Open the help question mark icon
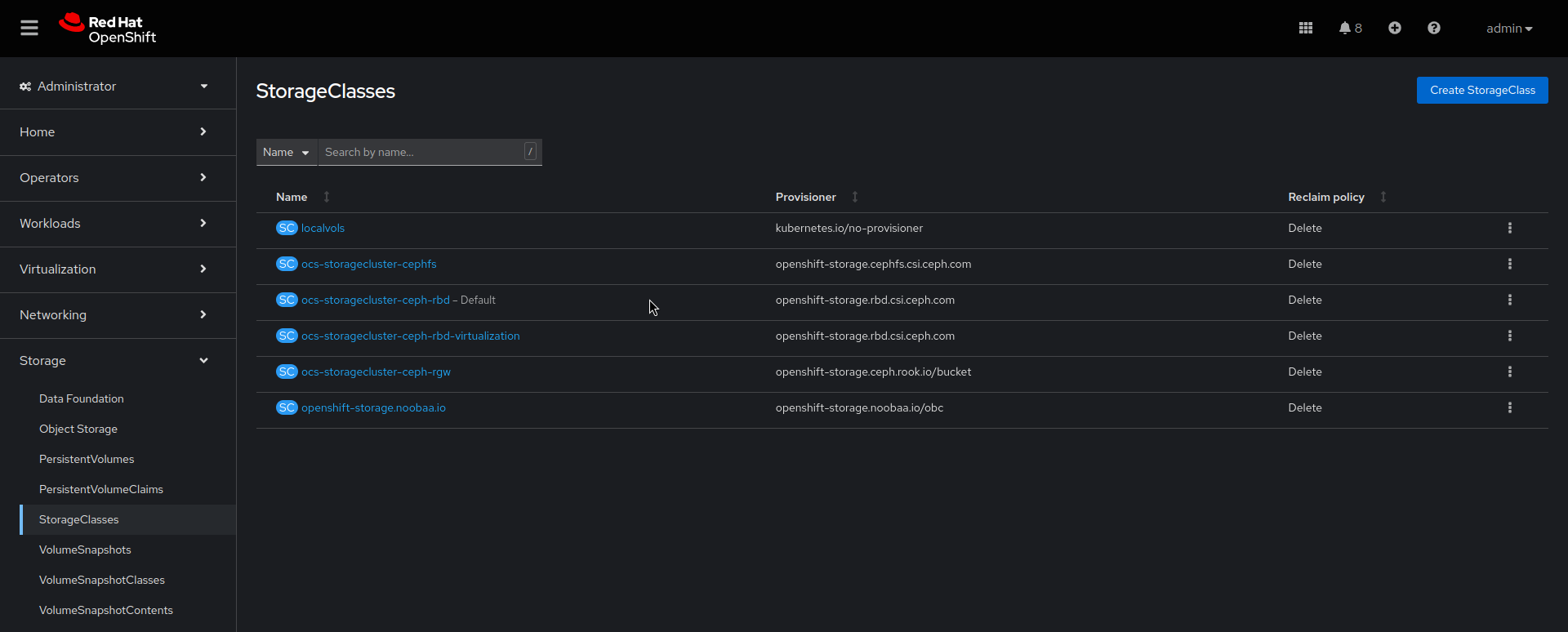 point(1434,29)
